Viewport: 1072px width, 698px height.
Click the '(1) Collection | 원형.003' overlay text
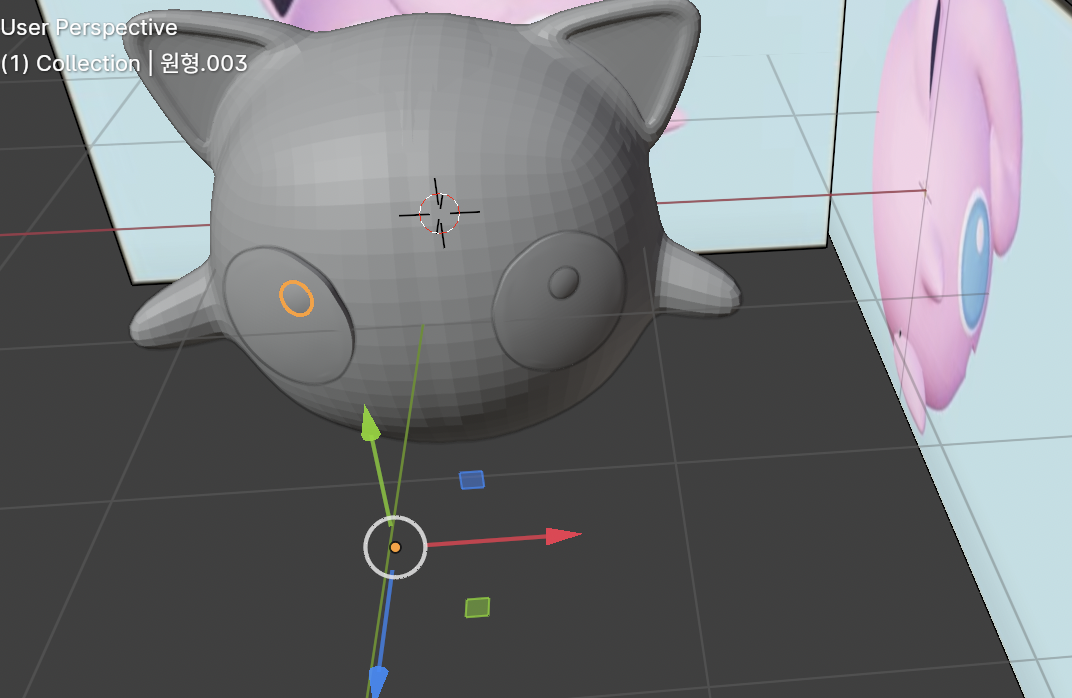point(124,64)
